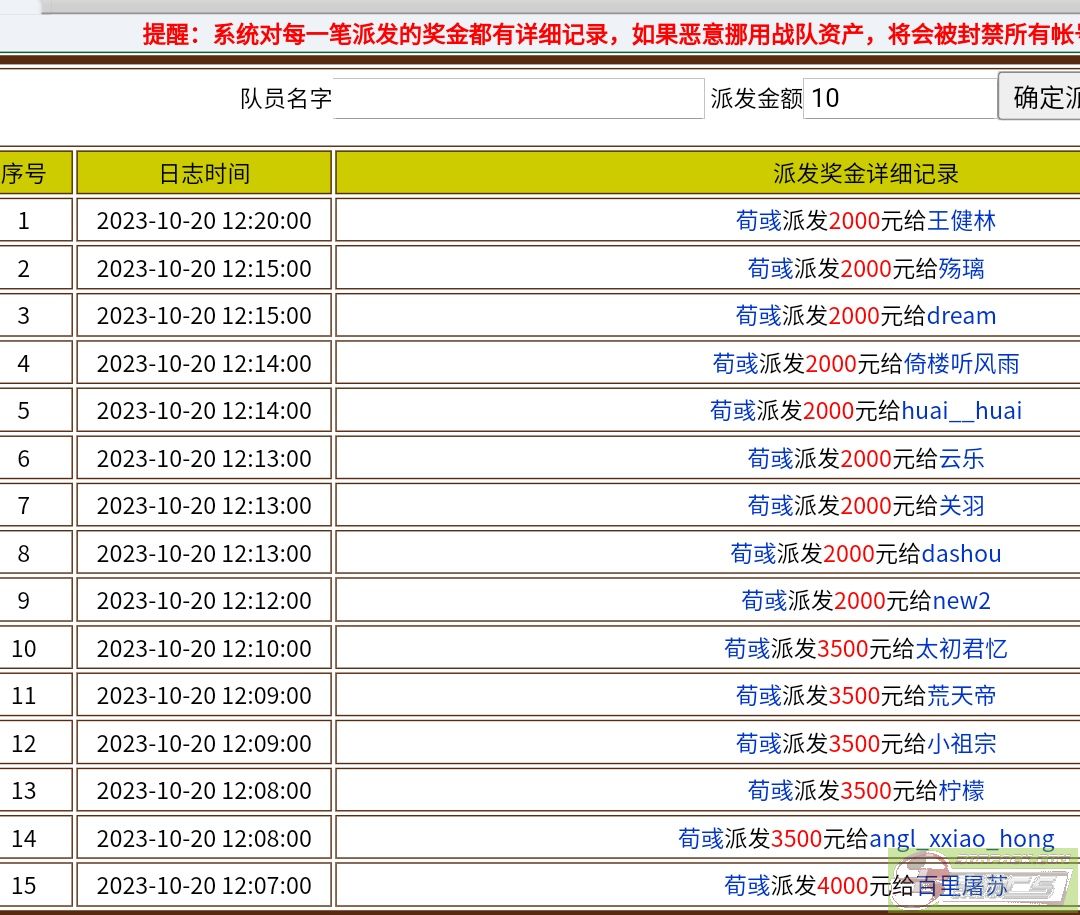Image resolution: width=1080 pixels, height=915 pixels.
Task: Click the 日志时间 column header
Action: tap(204, 173)
